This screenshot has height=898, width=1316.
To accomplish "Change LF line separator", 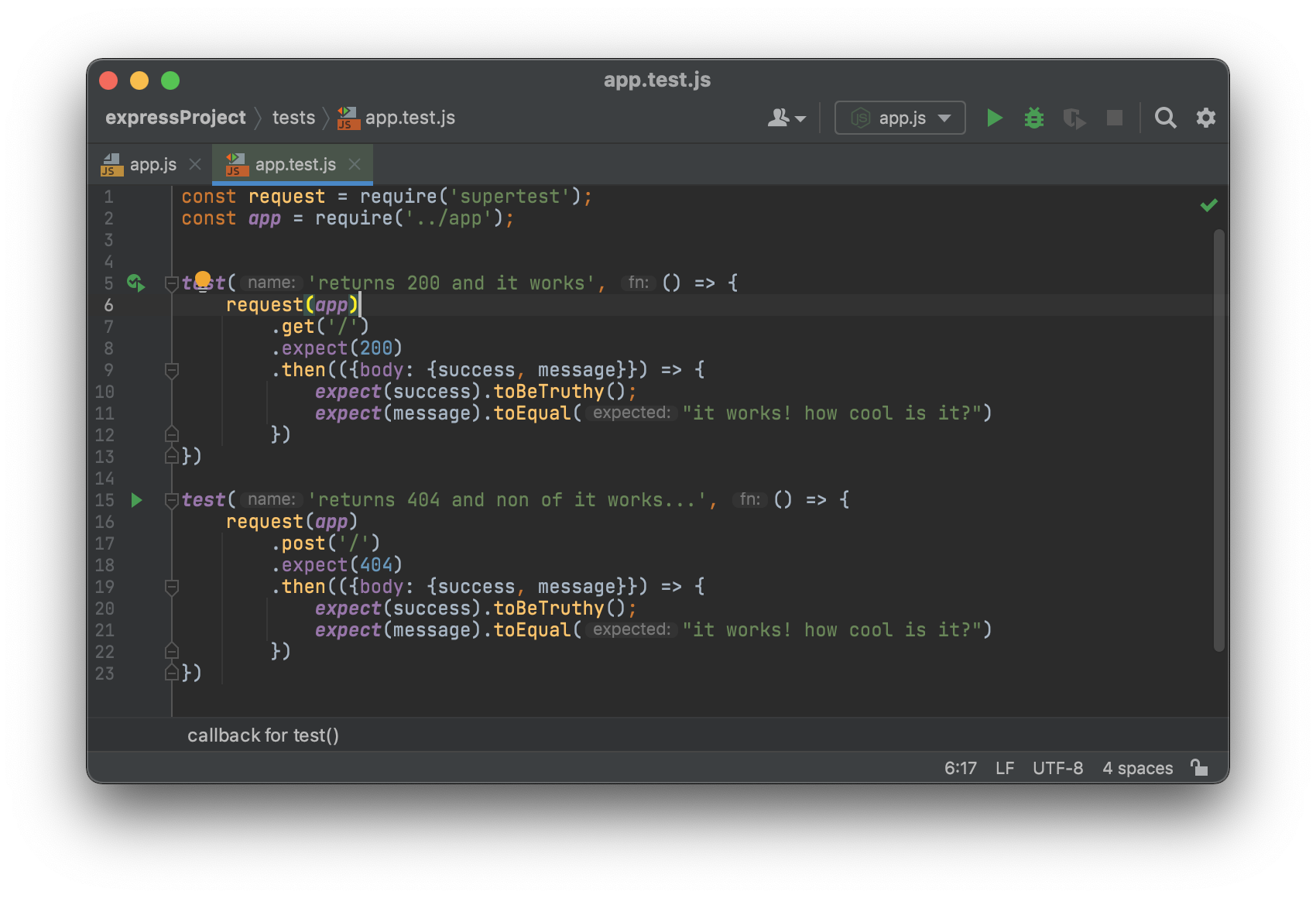I will coord(1005,768).
